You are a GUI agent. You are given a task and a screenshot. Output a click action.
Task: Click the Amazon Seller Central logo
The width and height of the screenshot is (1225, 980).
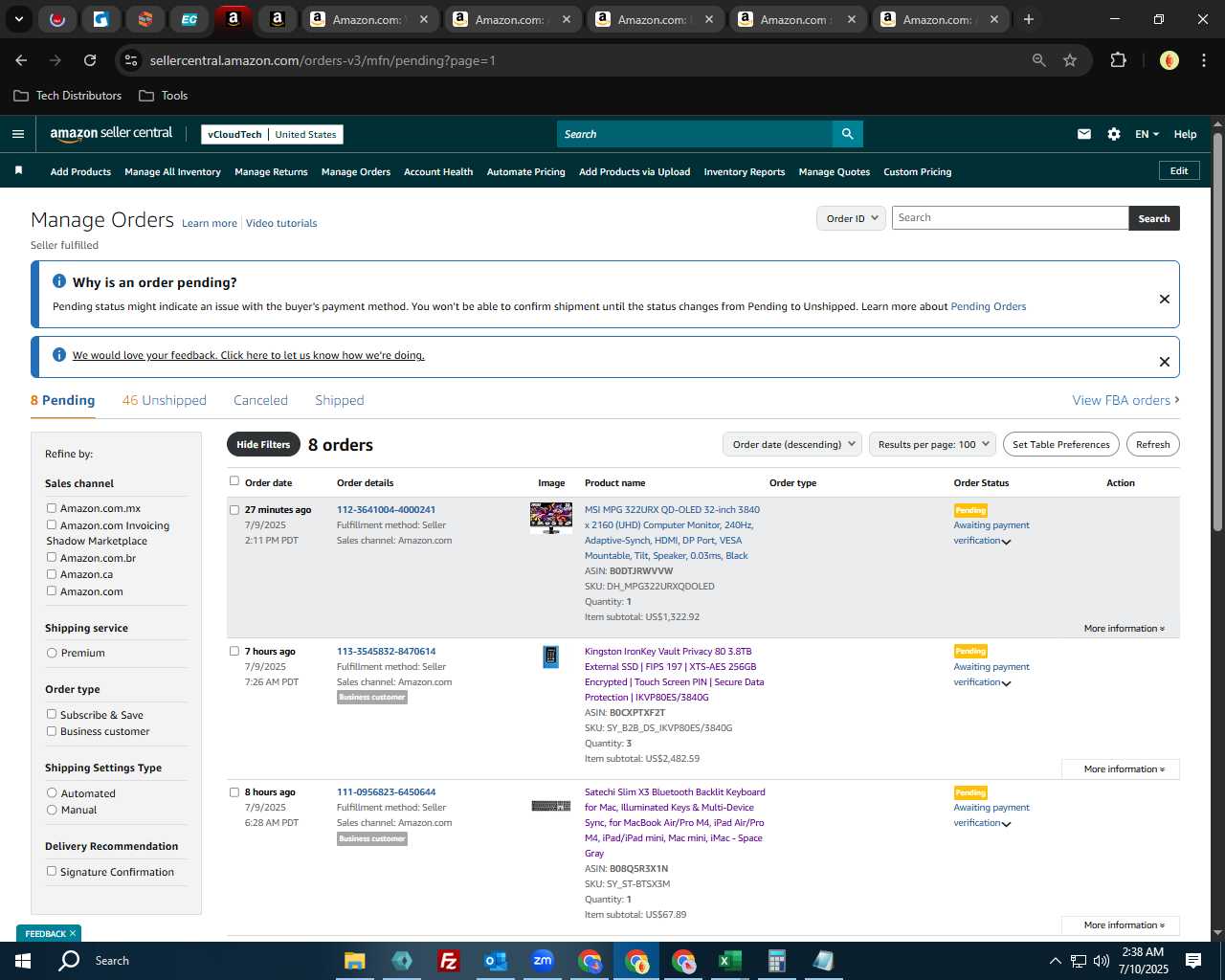pyautogui.click(x=111, y=134)
